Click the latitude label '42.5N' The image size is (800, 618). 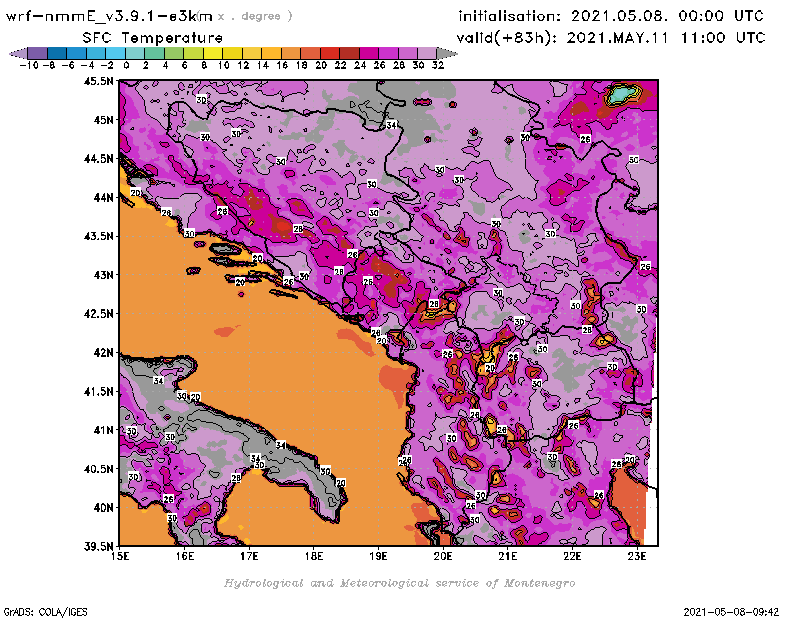[98, 314]
